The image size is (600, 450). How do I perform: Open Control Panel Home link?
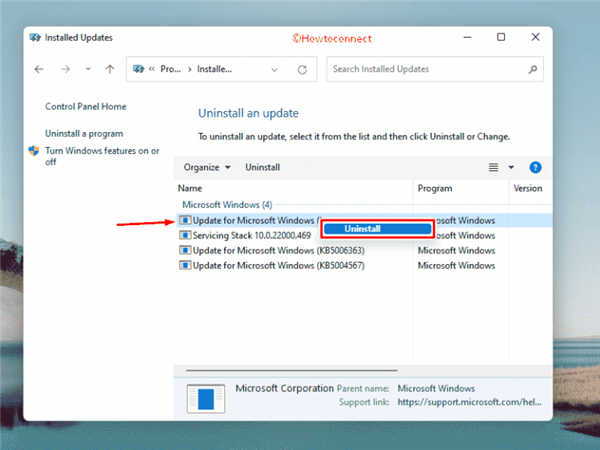coord(86,106)
